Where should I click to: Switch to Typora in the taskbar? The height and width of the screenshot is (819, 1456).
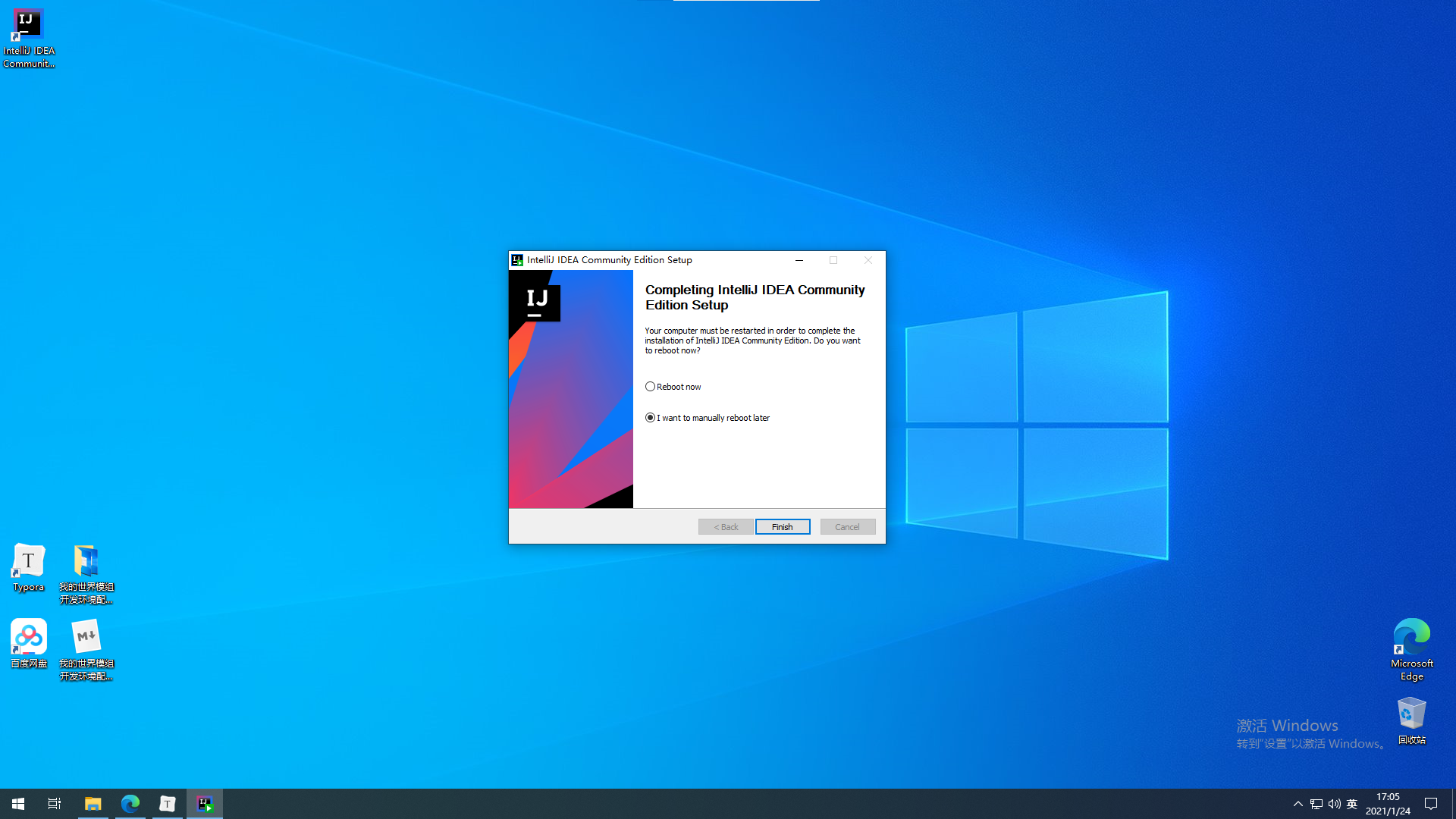[x=168, y=804]
